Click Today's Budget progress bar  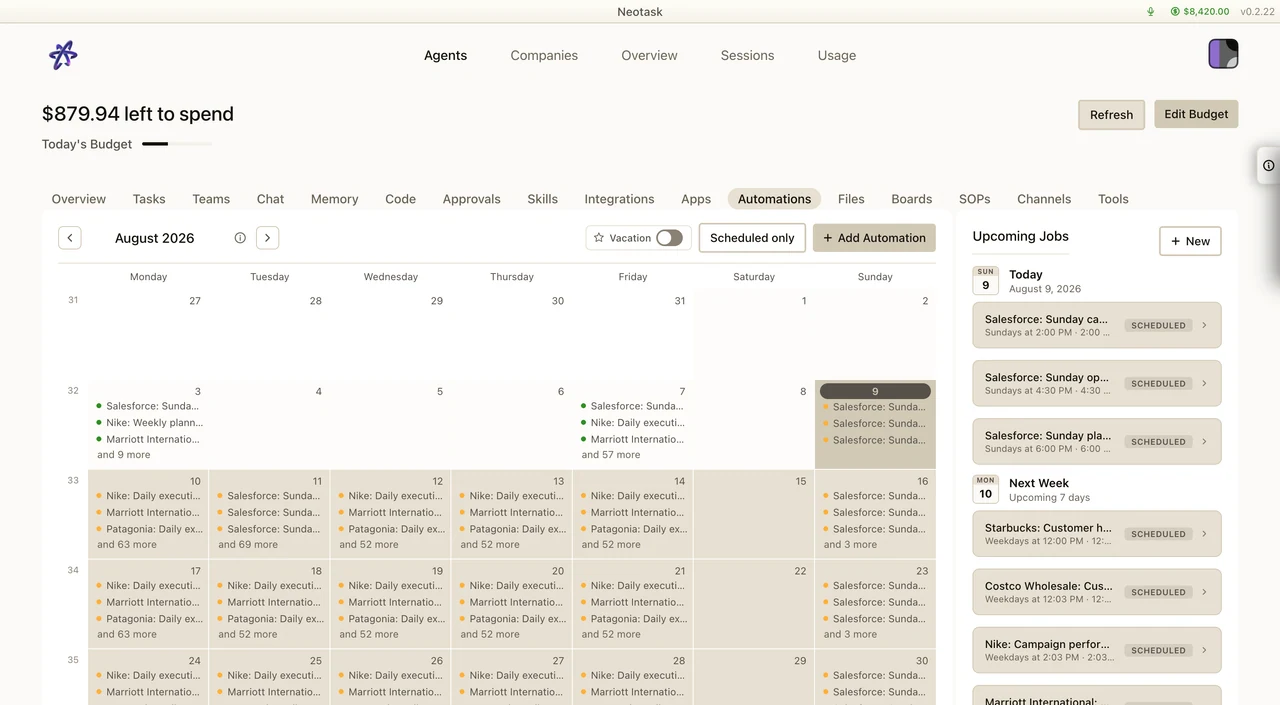tap(177, 144)
